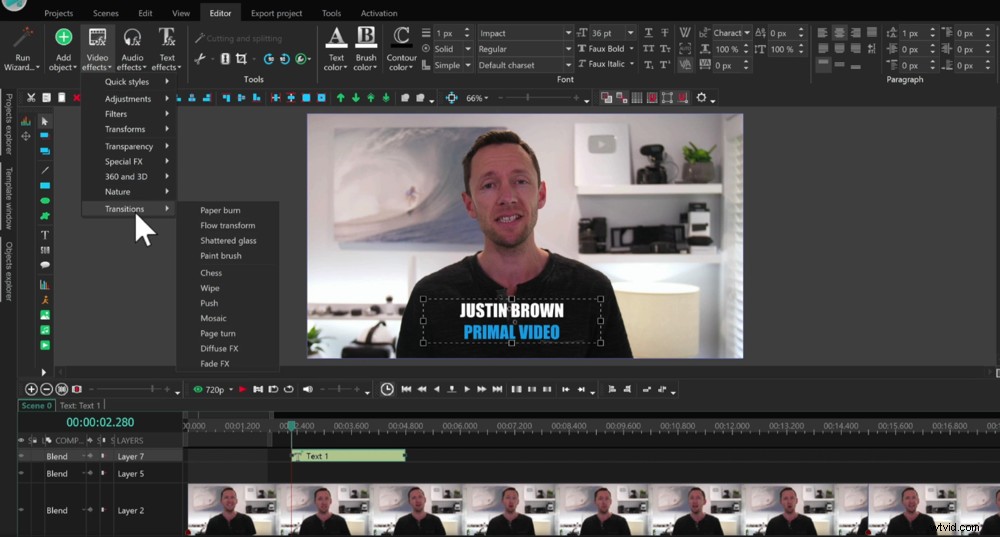Viewport: 1000px width, 537px height.
Task: Click the speaker volume icon
Action: [x=308, y=389]
